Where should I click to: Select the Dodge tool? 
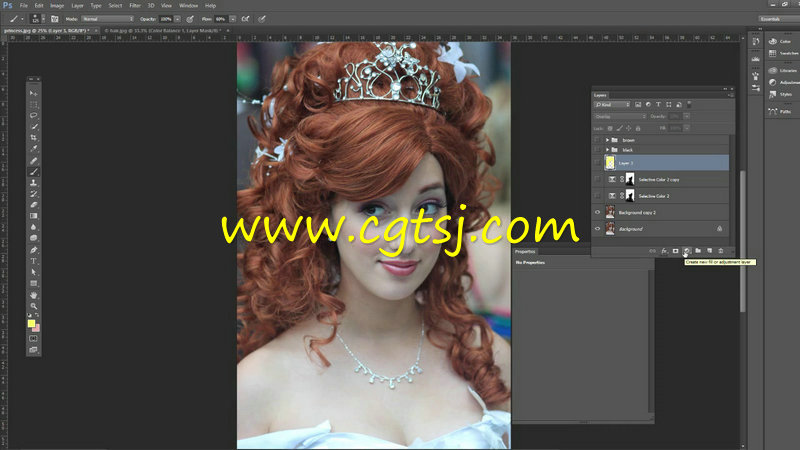(33, 238)
